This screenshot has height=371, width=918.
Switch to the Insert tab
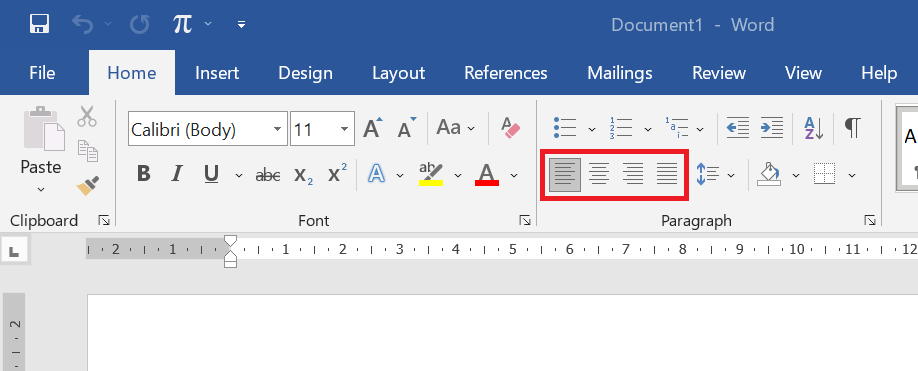[217, 73]
